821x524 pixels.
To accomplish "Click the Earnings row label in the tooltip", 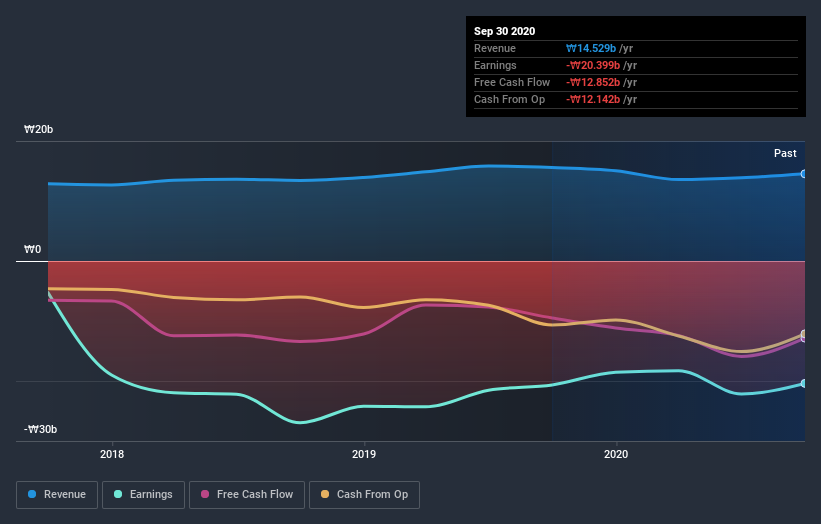I will click(495, 65).
